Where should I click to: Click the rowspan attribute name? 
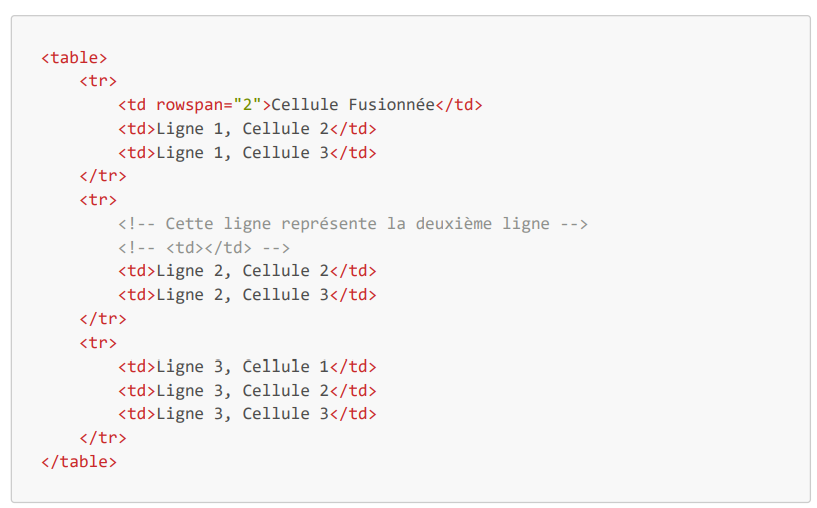click(x=190, y=105)
